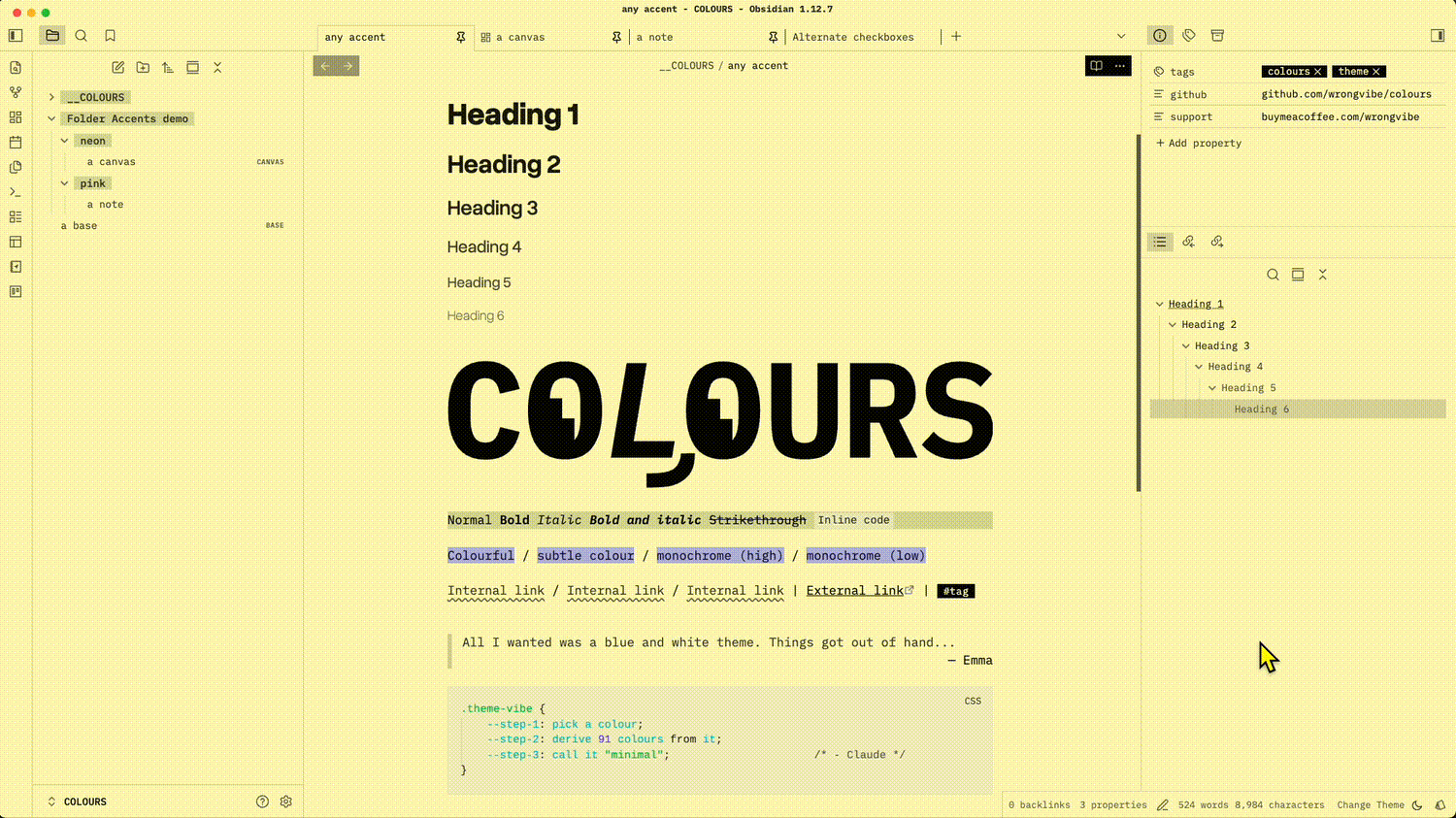The width and height of the screenshot is (1456, 818).
Task: Remove the 'theme' tag
Action: (1376, 72)
